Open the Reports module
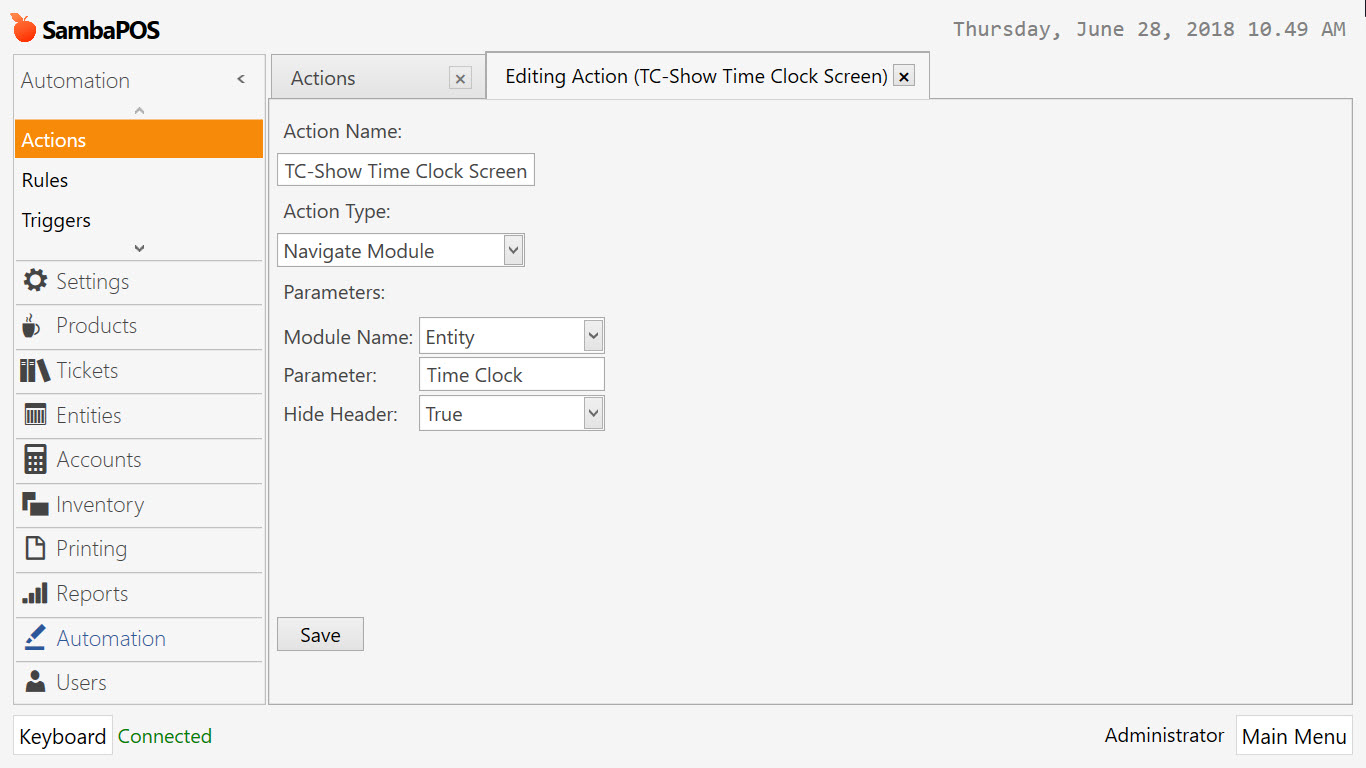1366x768 pixels. coord(87,594)
